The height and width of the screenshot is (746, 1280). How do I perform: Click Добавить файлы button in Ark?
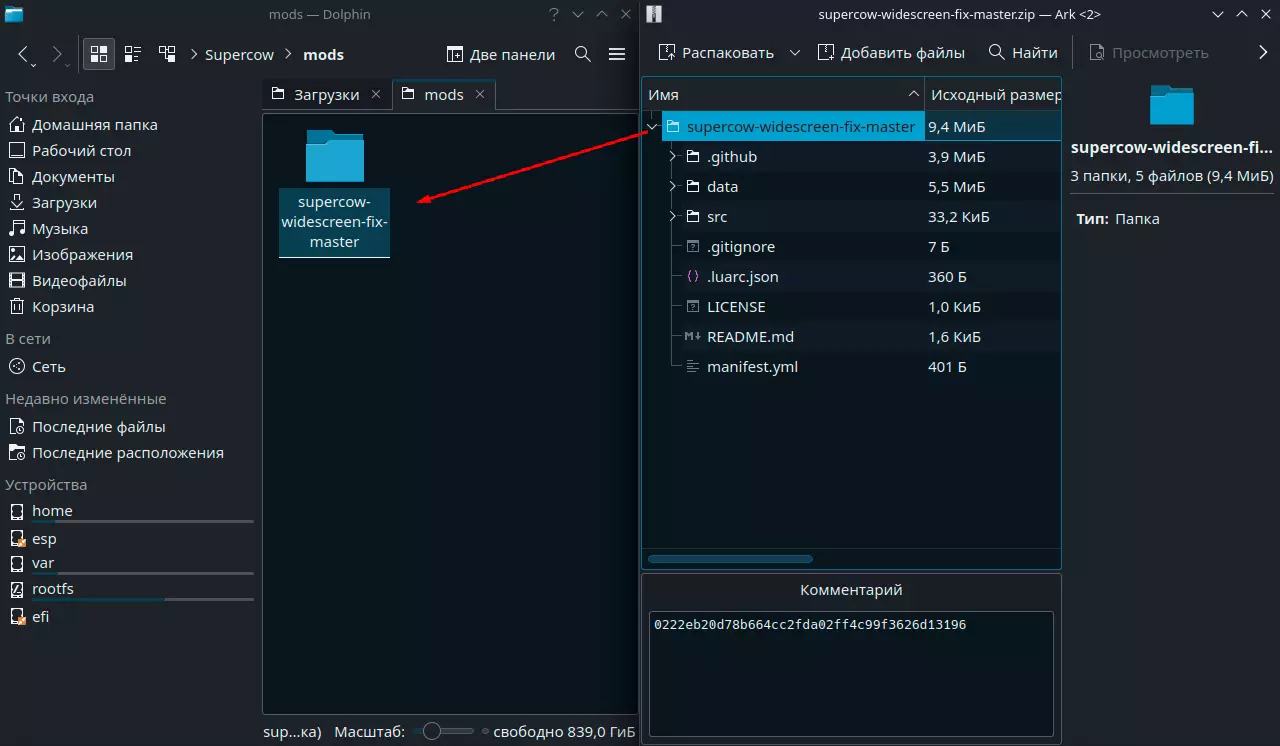(891, 53)
